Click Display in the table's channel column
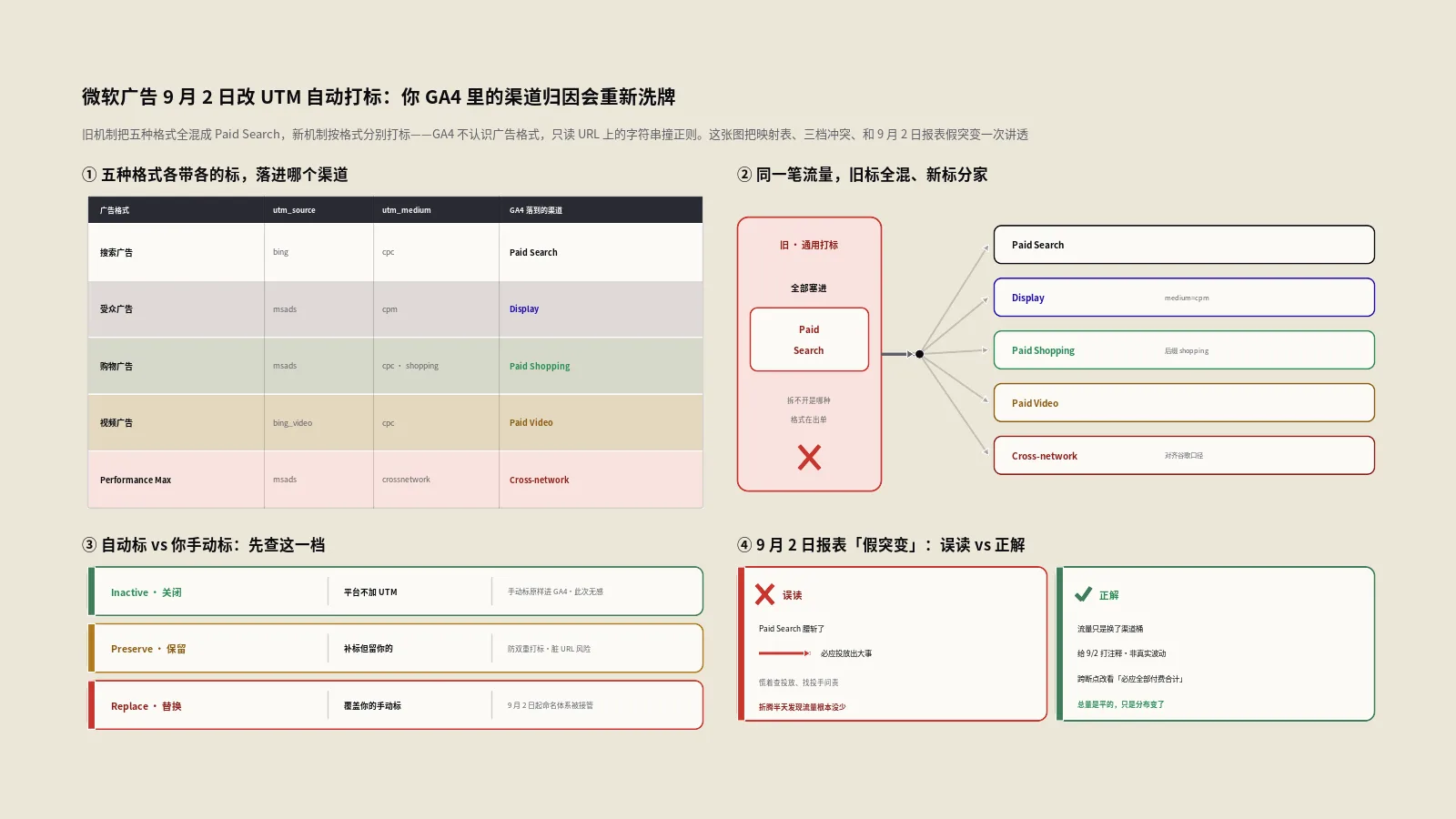This screenshot has width=1456, height=819. point(524,309)
